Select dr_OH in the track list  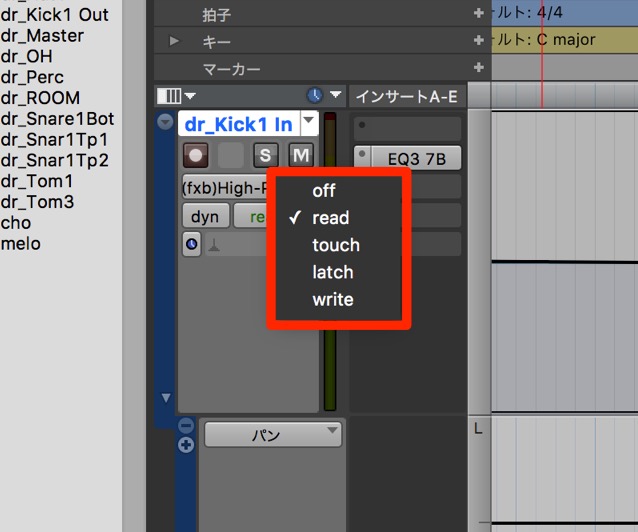coord(26,57)
